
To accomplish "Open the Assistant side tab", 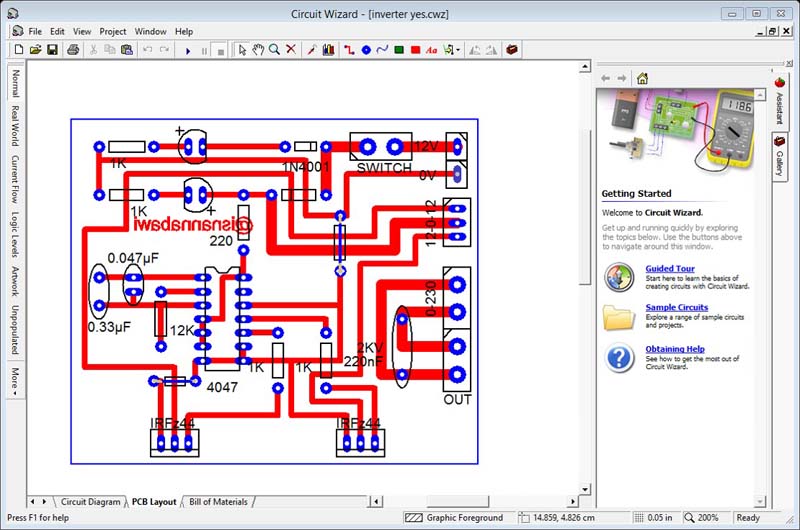I will pyautogui.click(x=780, y=102).
